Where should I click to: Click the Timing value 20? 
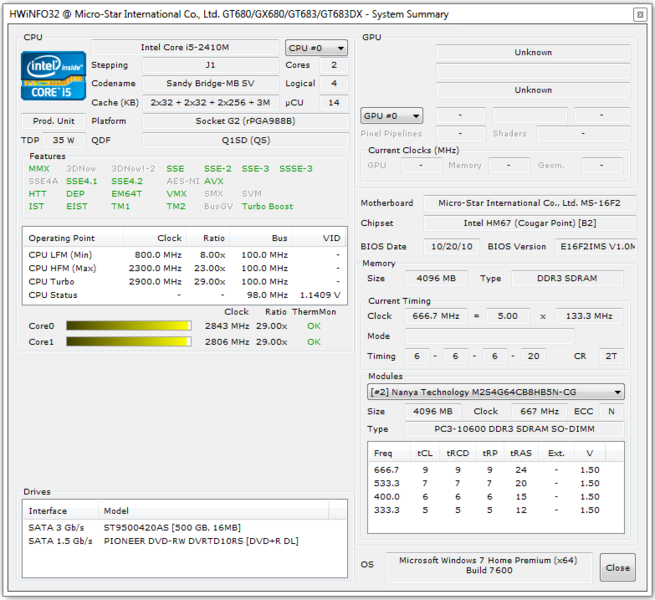pyautogui.click(x=533, y=356)
